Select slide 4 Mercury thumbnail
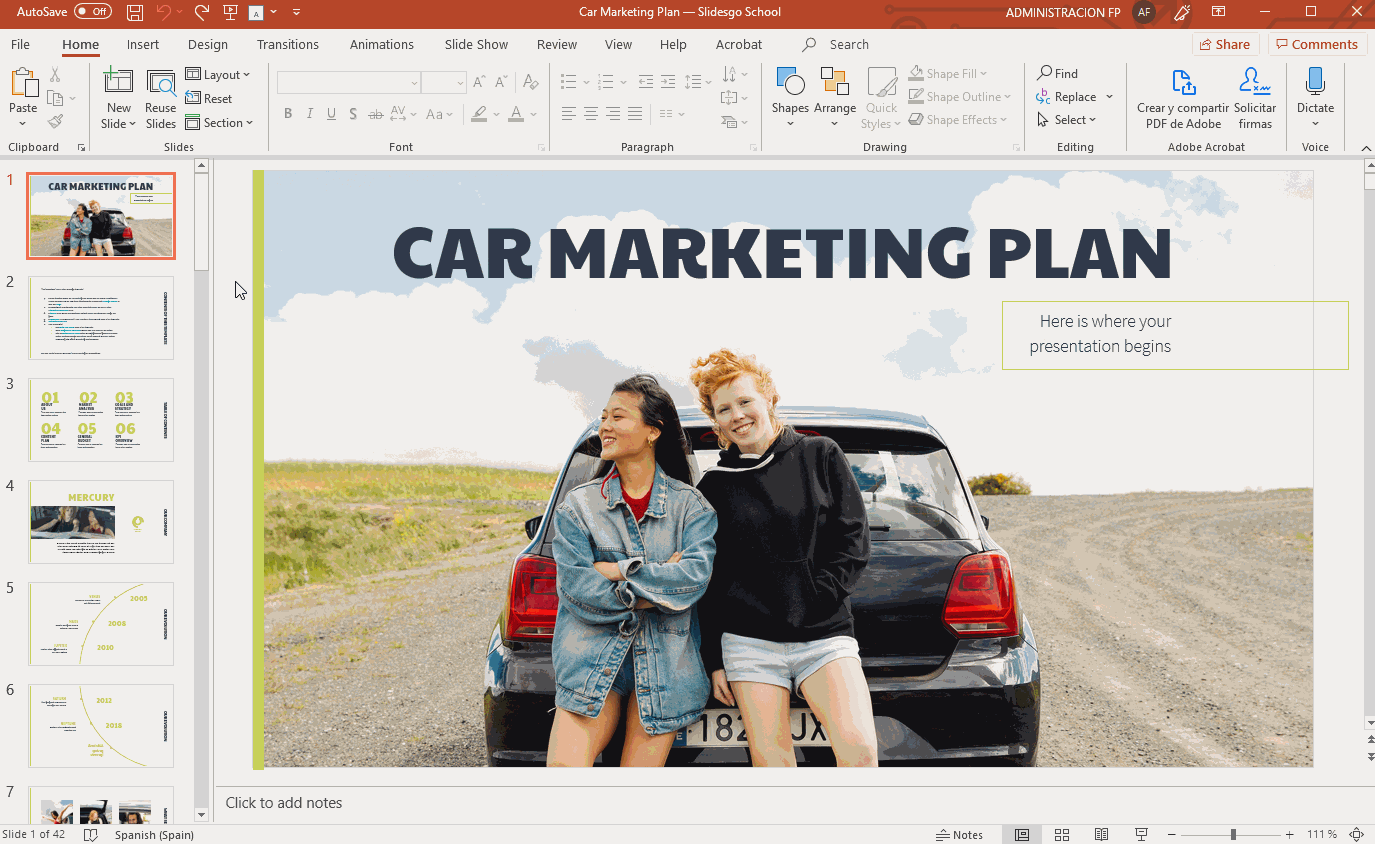Viewport: 1375px width, 844px height. click(x=101, y=521)
